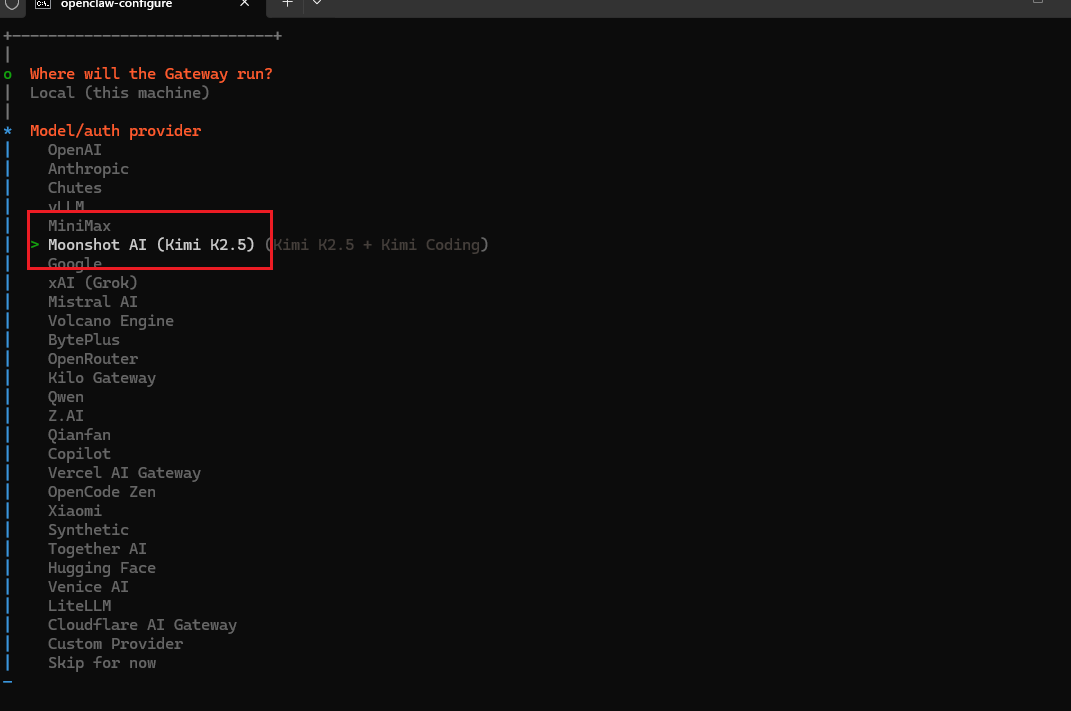The image size is (1071, 711).
Task: Select the Xiaomi provider
Action: coord(74,511)
